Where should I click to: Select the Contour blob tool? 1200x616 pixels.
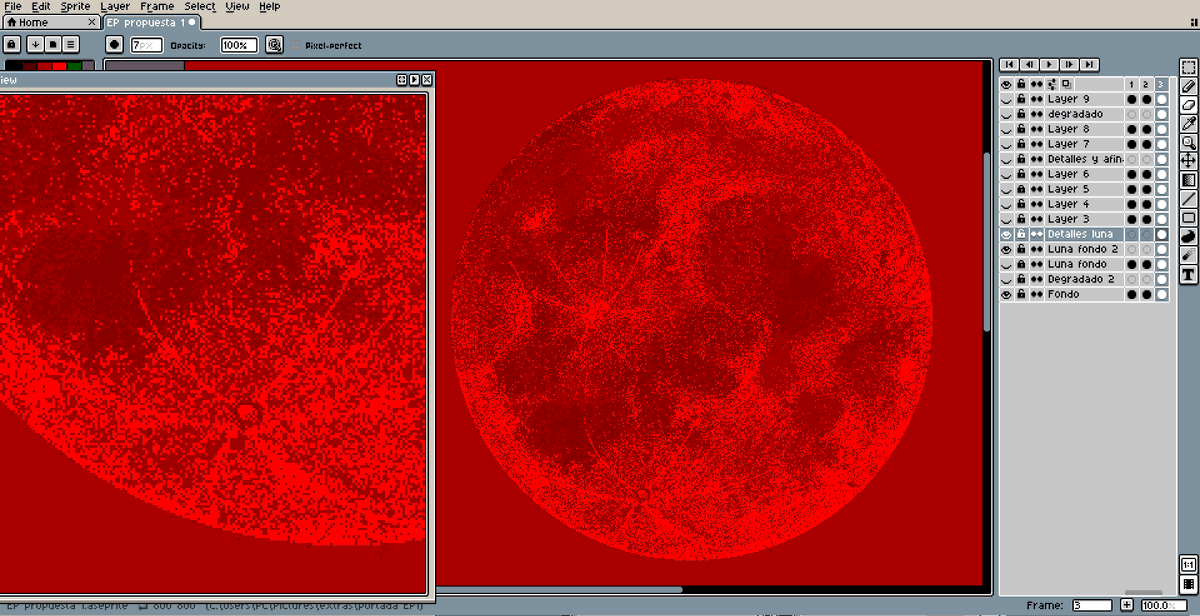point(1189,236)
